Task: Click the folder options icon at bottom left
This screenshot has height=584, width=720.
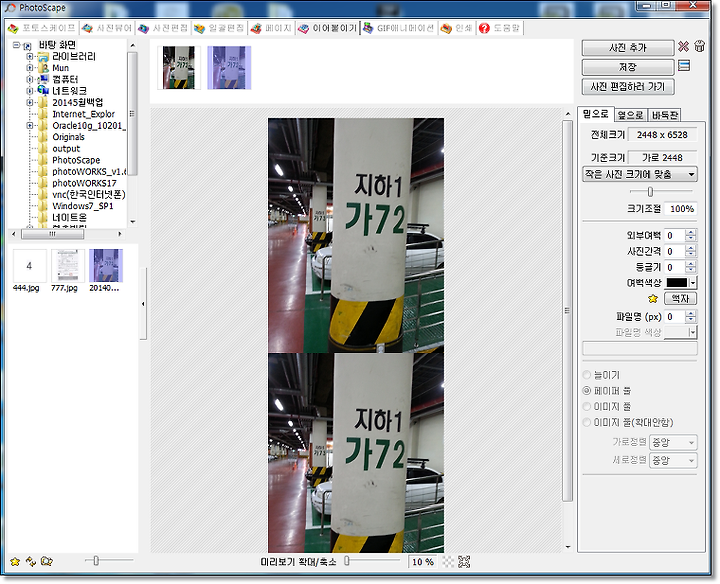Action: [47, 561]
